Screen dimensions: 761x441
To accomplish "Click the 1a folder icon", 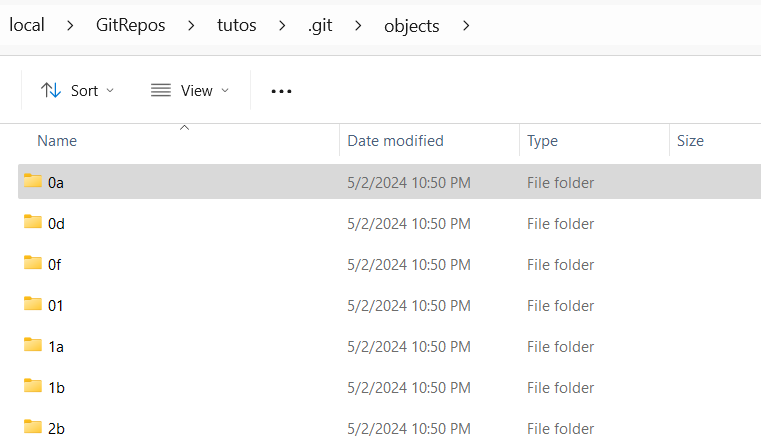I will click(33, 346).
